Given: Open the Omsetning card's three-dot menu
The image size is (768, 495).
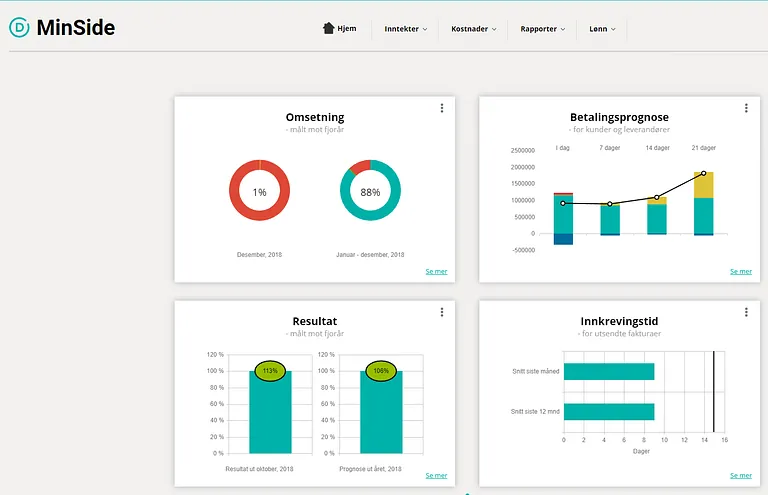Looking at the screenshot, I should pos(442,108).
